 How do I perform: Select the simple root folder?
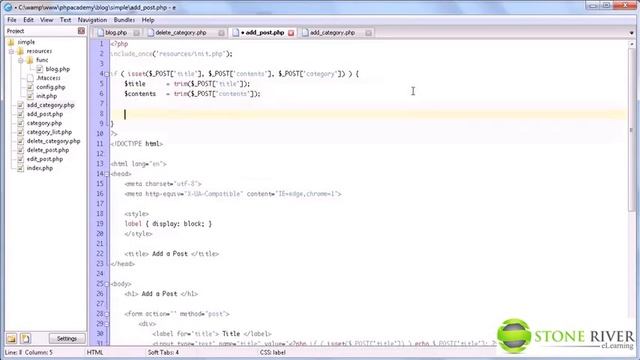pyautogui.click(x=26, y=42)
